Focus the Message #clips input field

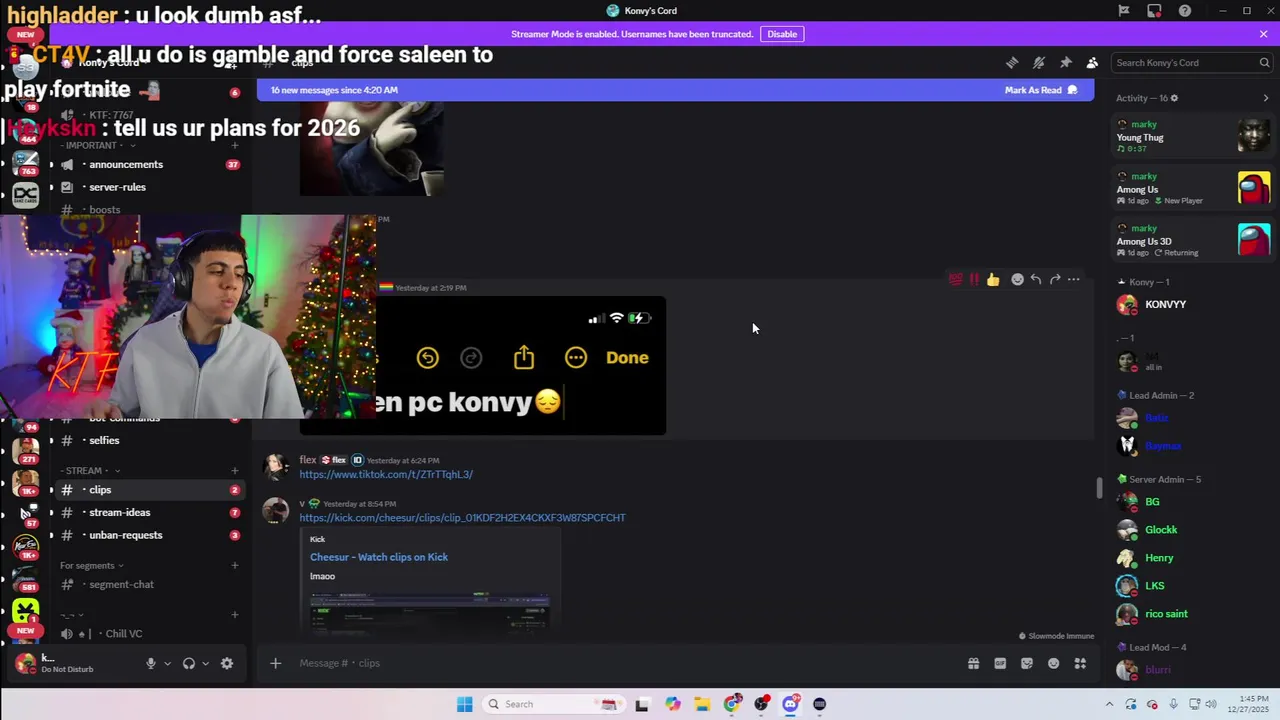coord(620,663)
